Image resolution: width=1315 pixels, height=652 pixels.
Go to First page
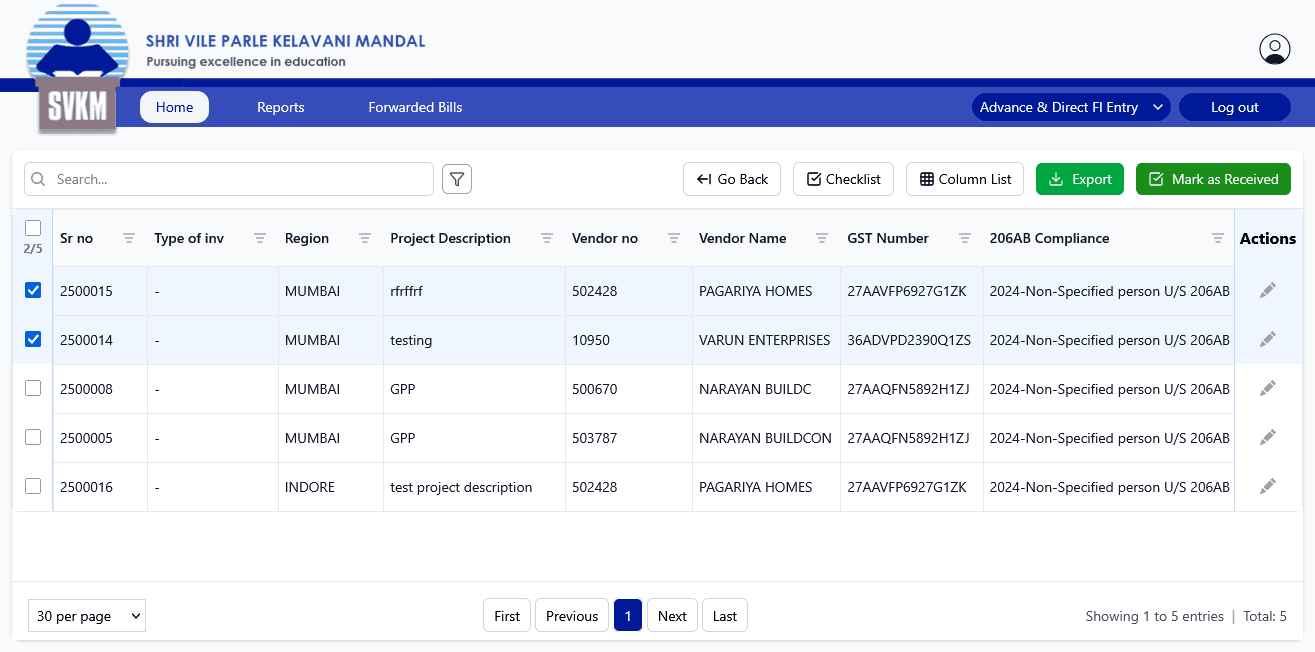pyautogui.click(x=507, y=616)
